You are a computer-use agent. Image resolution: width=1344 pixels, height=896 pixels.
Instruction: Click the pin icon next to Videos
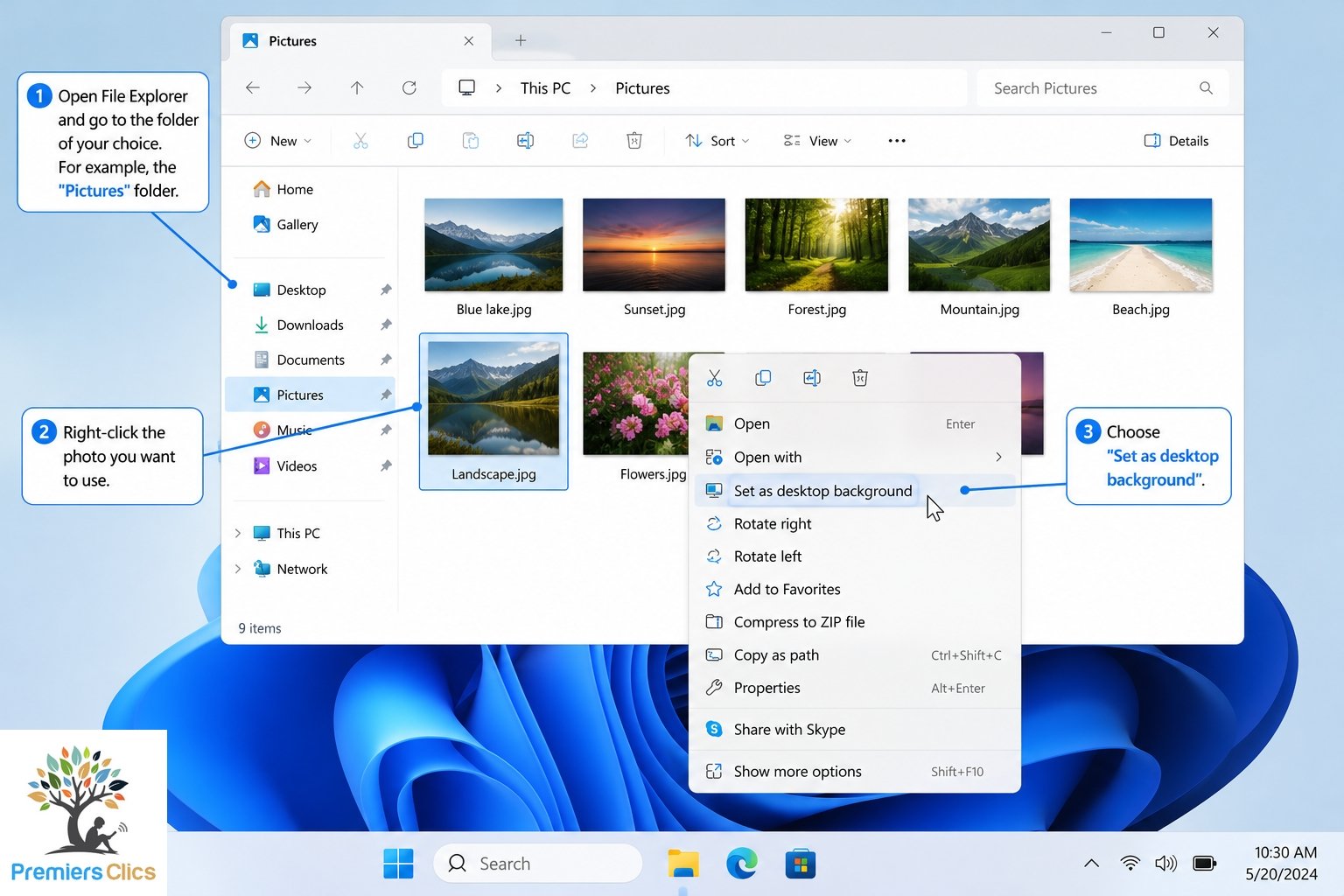click(386, 465)
